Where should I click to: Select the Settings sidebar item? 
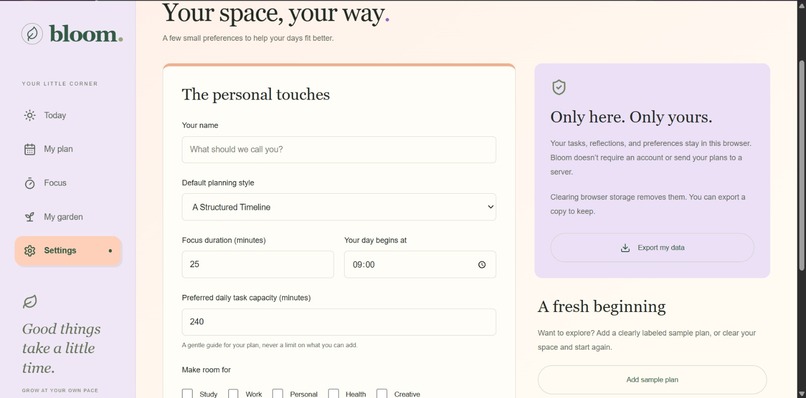pyautogui.click(x=68, y=251)
